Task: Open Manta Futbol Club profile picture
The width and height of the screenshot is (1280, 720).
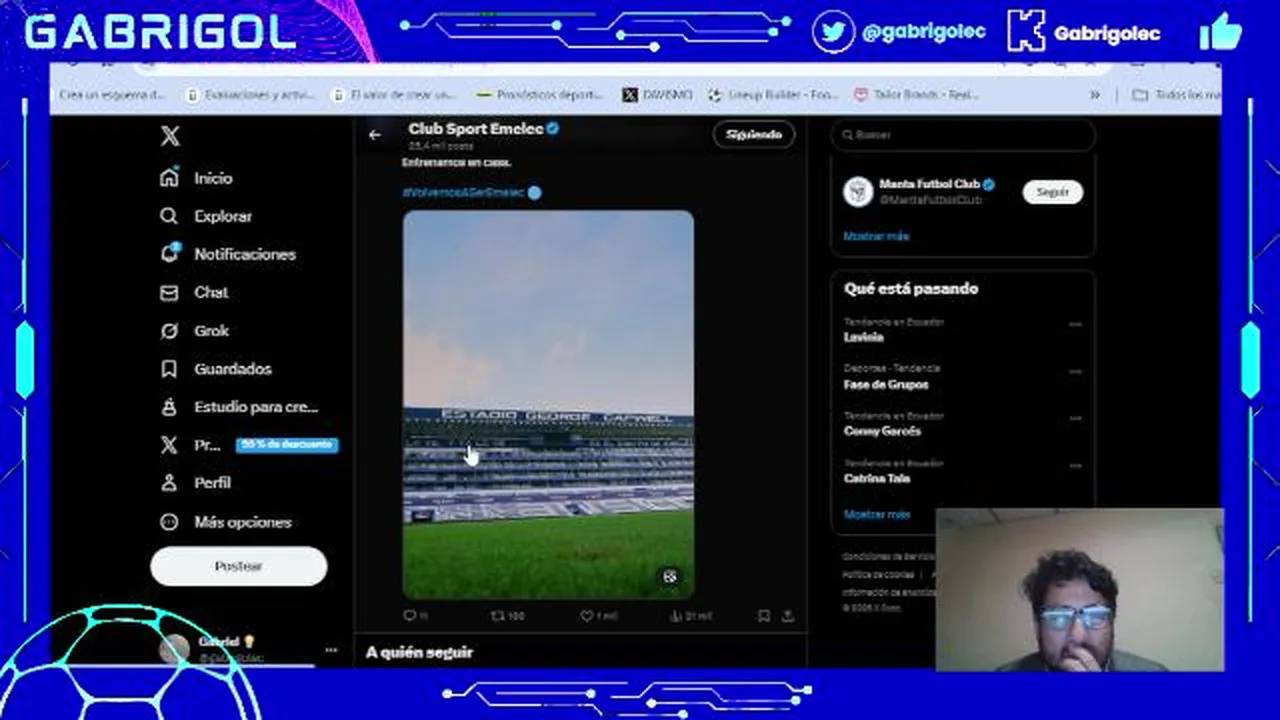Action: (x=858, y=192)
